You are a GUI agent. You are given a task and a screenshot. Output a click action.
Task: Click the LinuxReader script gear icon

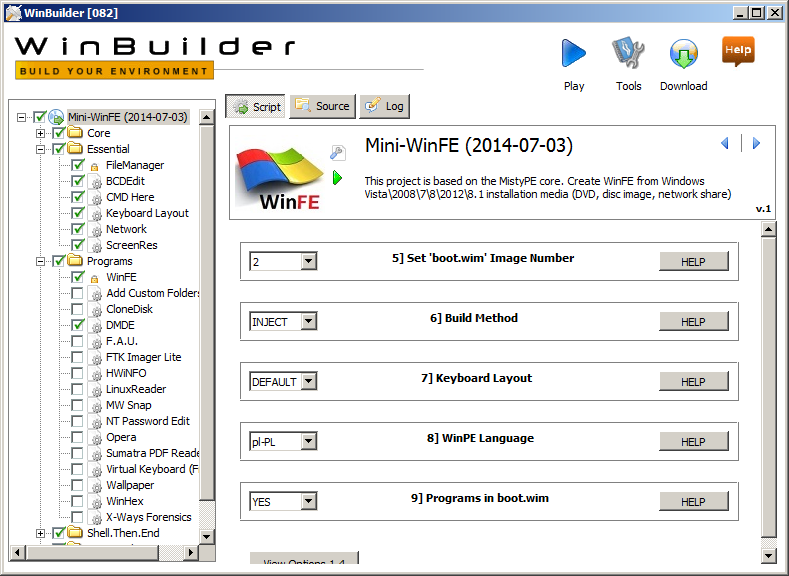click(x=95, y=389)
